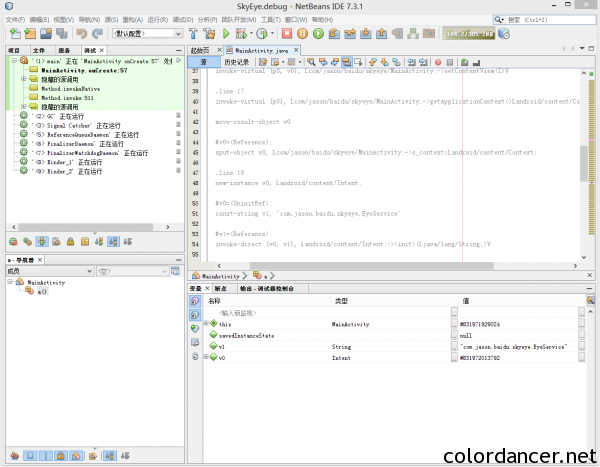Select the Method.invokeNative stack frame

coord(70,89)
